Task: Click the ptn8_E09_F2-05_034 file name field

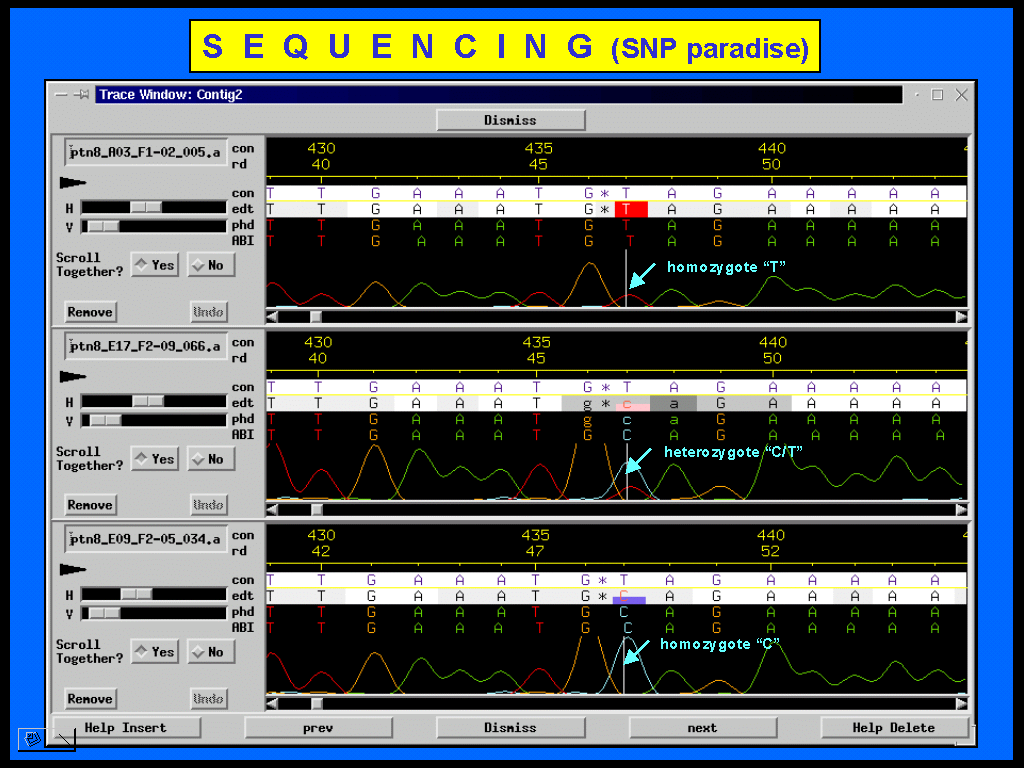Action: pos(146,539)
